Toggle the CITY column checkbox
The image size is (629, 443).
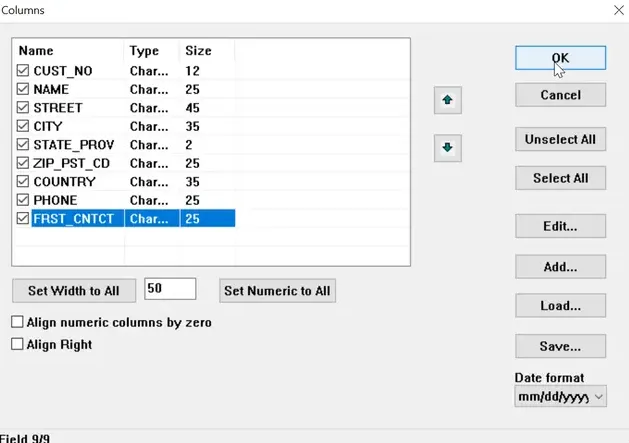point(23,126)
